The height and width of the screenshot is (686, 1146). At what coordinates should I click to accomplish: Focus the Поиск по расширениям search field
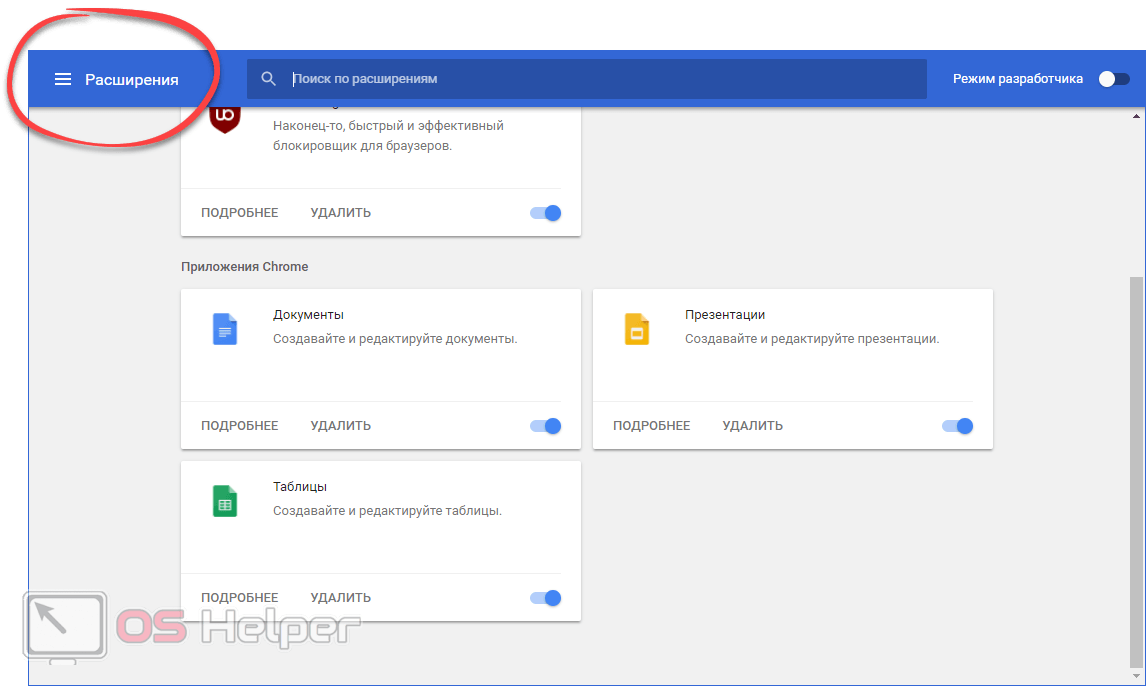click(586, 79)
